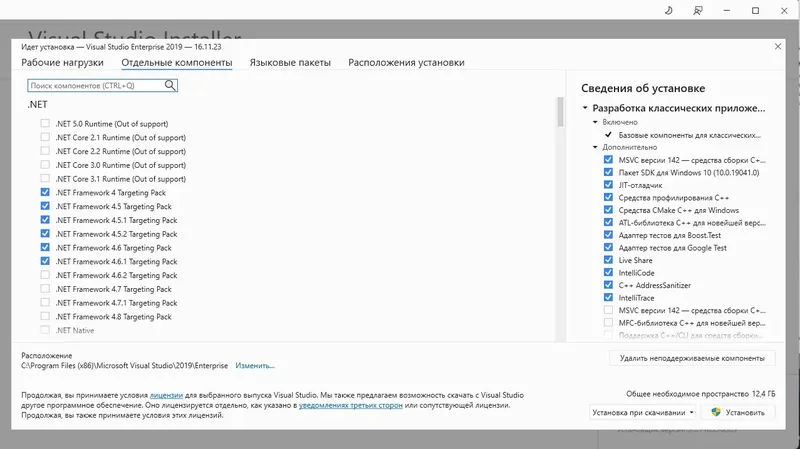Uncheck JIT-отладчик option
Image resolution: width=800 pixels, height=449 pixels.
[608, 185]
